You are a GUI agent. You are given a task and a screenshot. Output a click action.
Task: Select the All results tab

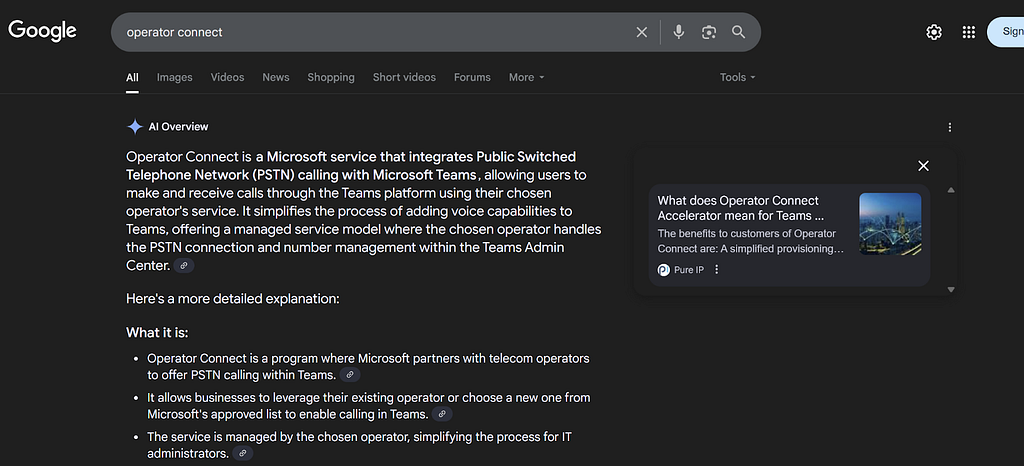point(132,77)
